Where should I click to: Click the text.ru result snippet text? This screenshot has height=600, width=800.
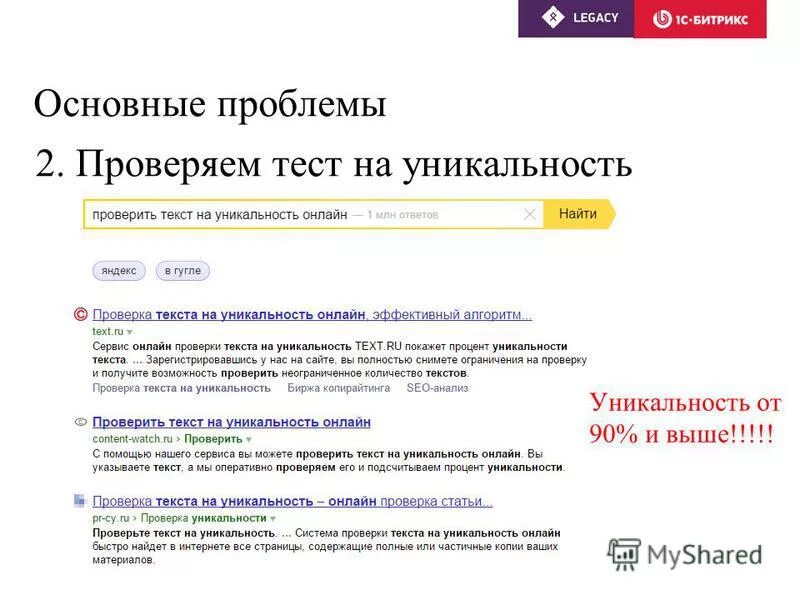(339, 360)
